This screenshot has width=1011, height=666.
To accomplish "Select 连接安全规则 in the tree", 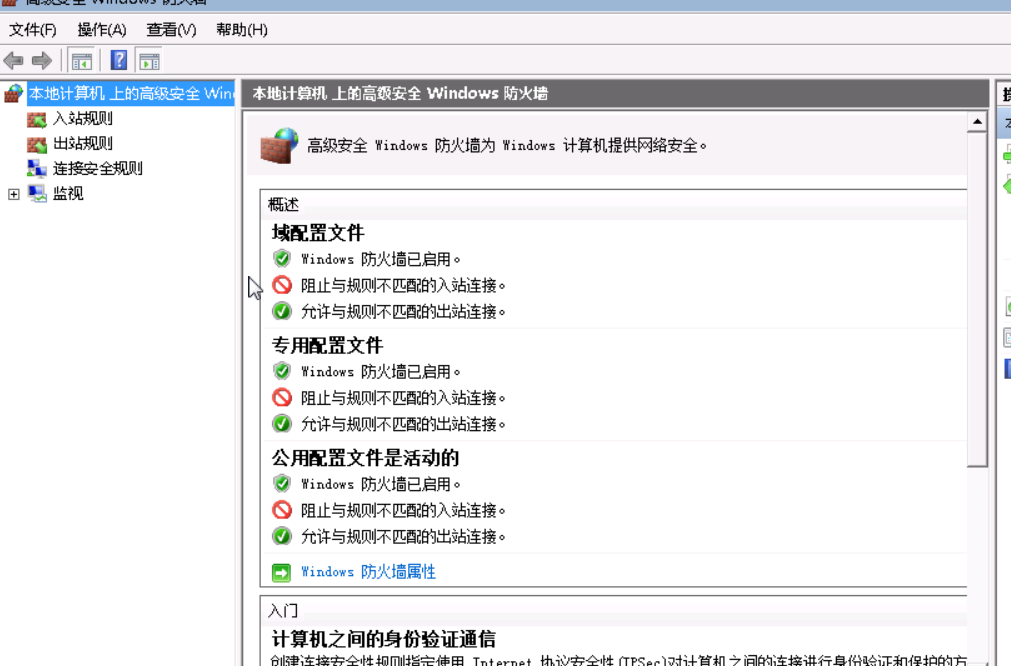I will (x=97, y=168).
